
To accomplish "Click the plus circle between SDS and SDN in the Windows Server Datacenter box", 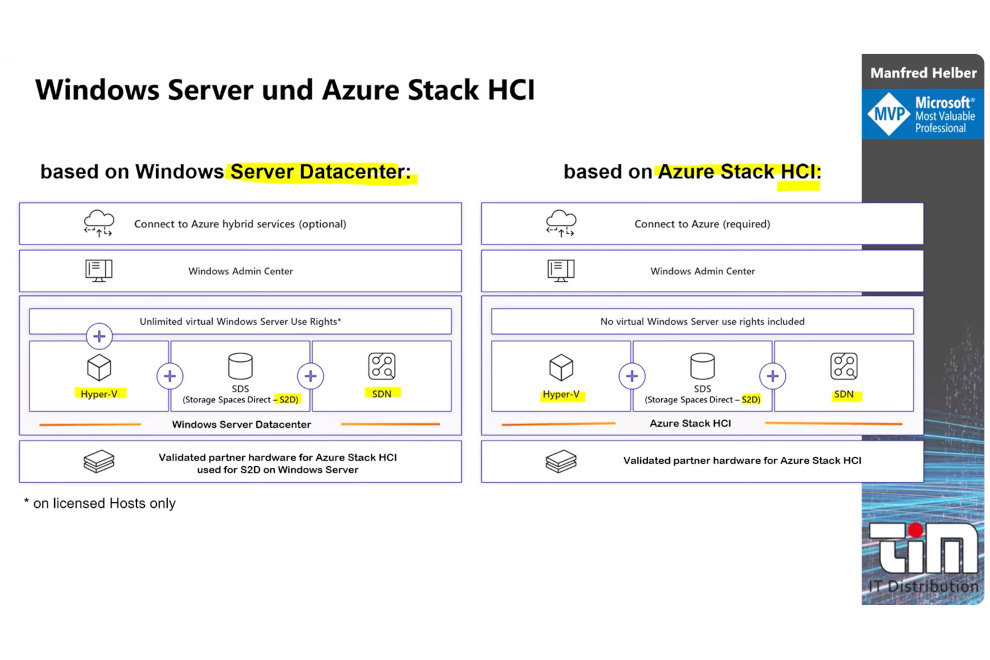I will tap(311, 376).
